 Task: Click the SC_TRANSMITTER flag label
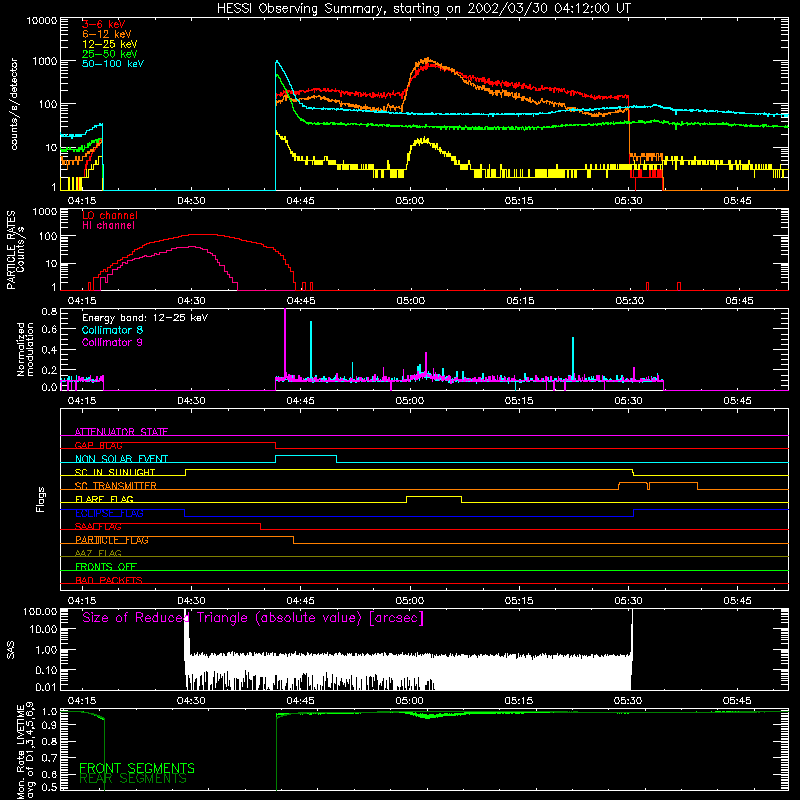tap(116, 486)
